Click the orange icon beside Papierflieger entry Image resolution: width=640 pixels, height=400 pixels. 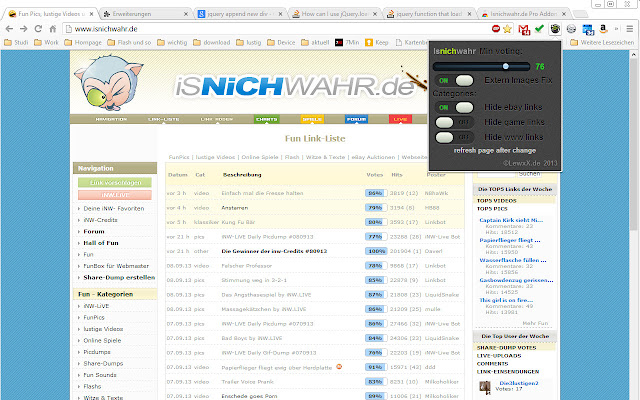[x=339, y=367]
